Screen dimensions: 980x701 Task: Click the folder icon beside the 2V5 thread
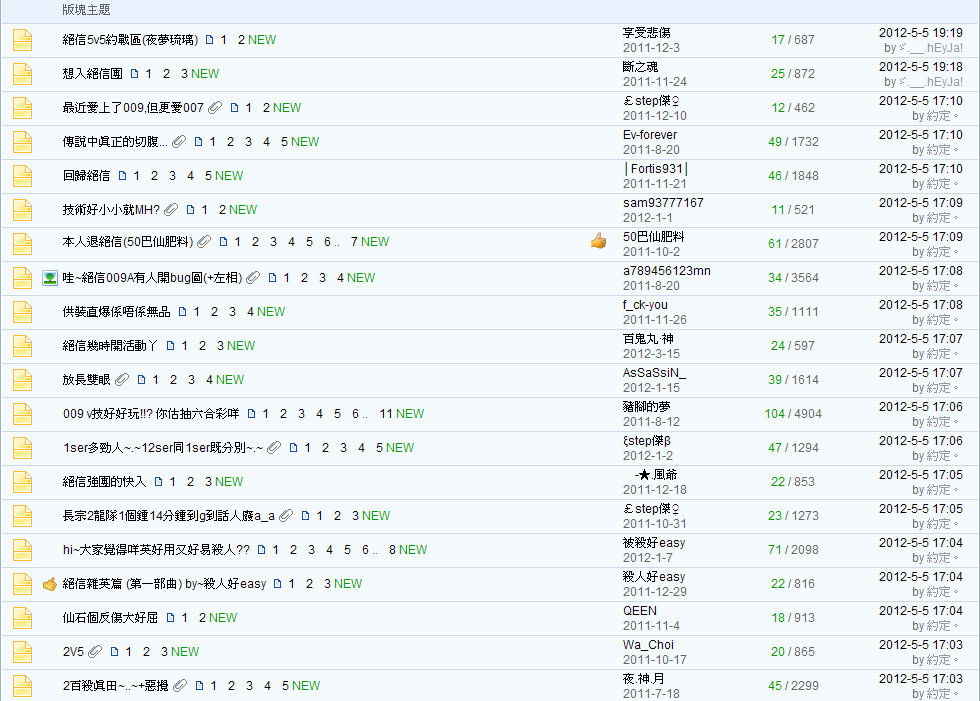pyautogui.click(x=22, y=652)
